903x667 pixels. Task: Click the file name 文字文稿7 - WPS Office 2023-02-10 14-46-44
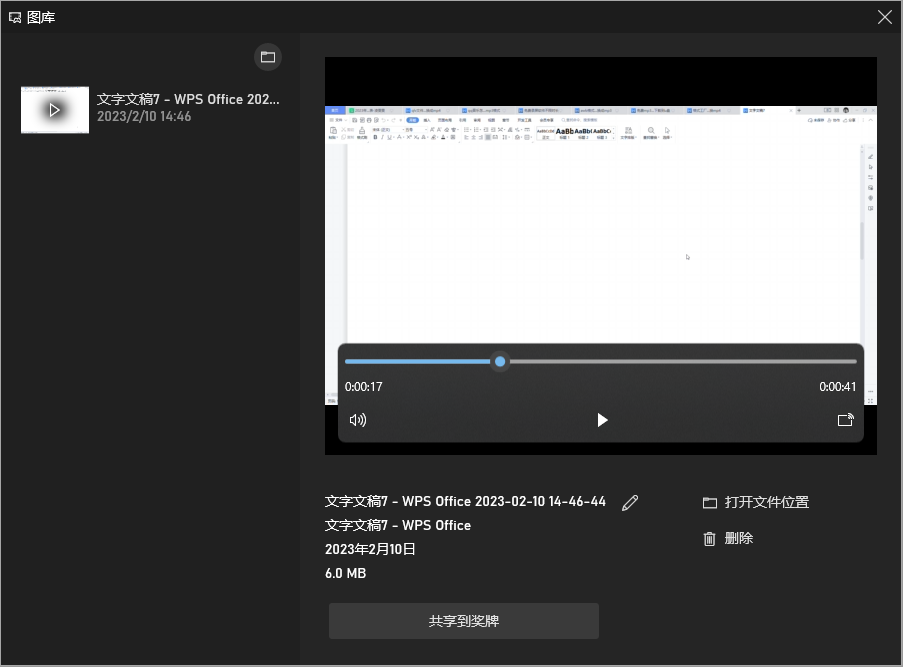(x=465, y=502)
